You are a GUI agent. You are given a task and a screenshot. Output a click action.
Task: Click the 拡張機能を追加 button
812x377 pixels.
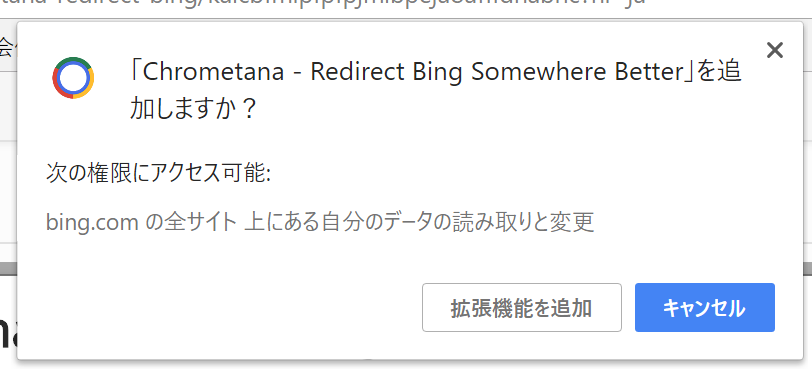tap(521, 308)
